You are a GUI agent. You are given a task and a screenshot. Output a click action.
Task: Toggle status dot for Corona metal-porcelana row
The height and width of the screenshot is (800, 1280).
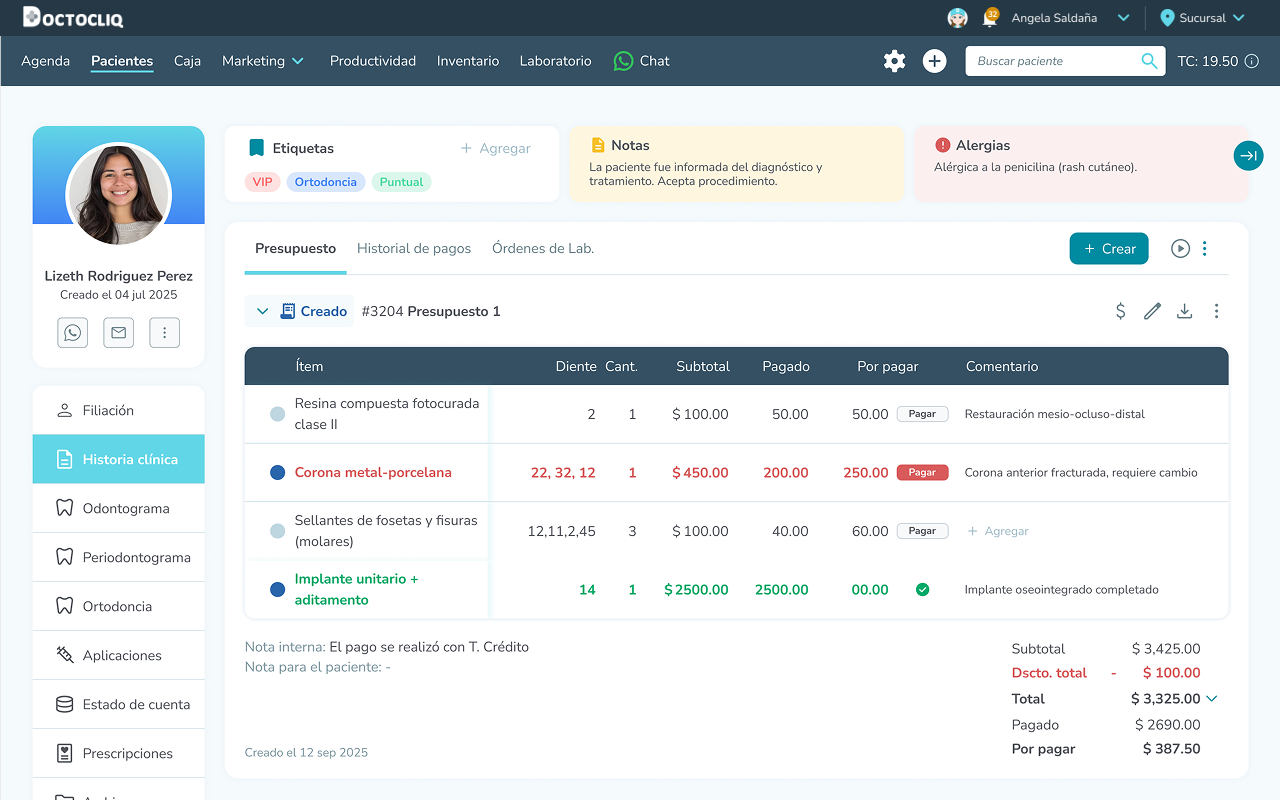(278, 473)
